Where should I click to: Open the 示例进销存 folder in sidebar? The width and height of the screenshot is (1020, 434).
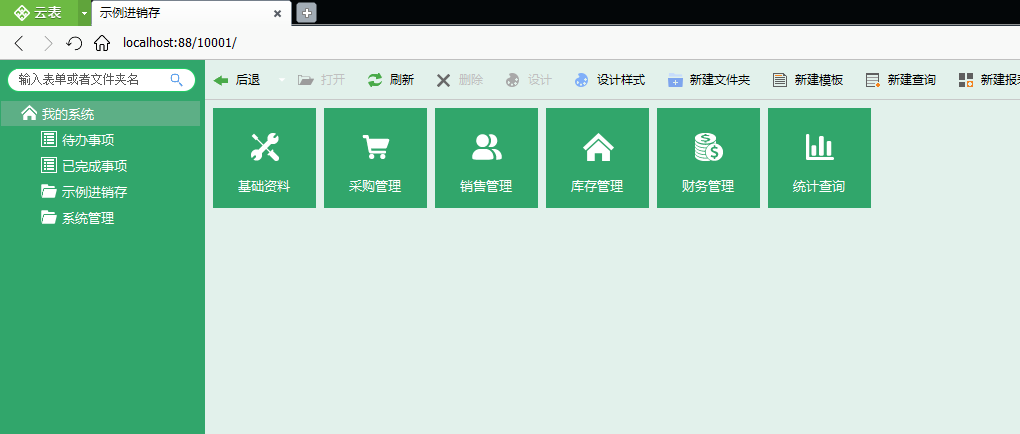(x=84, y=192)
